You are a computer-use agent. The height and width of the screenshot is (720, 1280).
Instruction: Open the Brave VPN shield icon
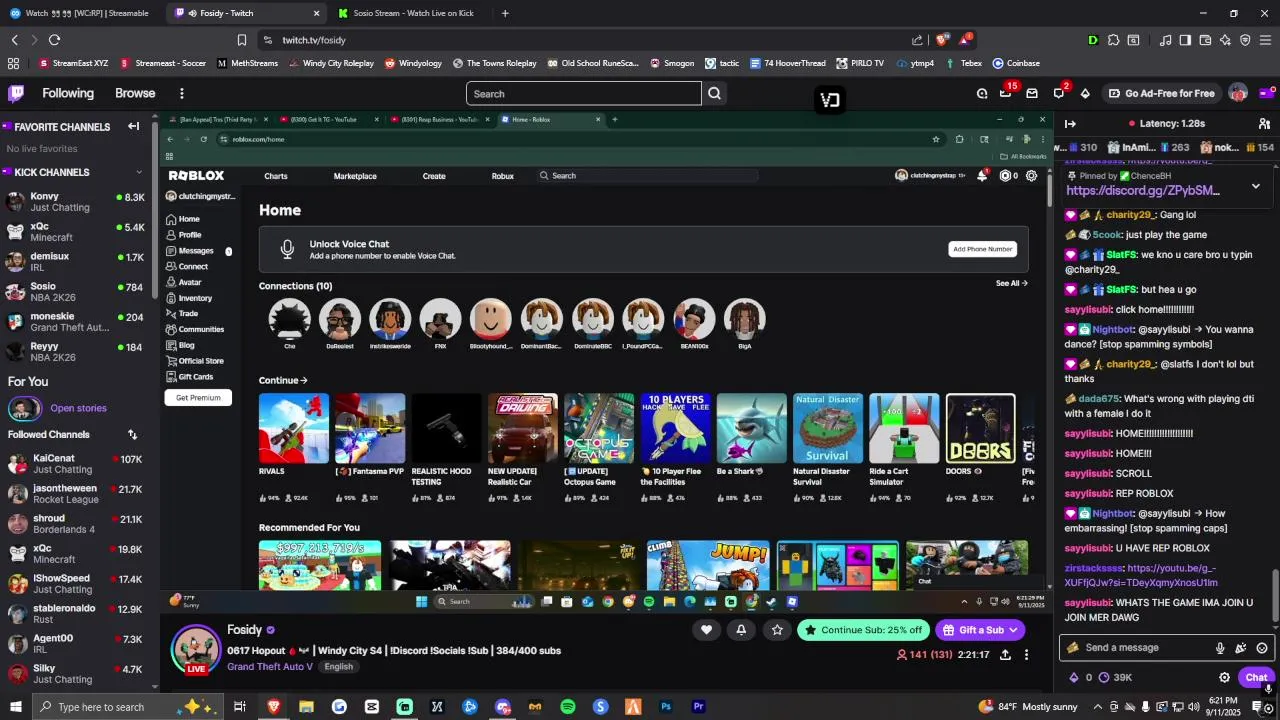point(1245,40)
